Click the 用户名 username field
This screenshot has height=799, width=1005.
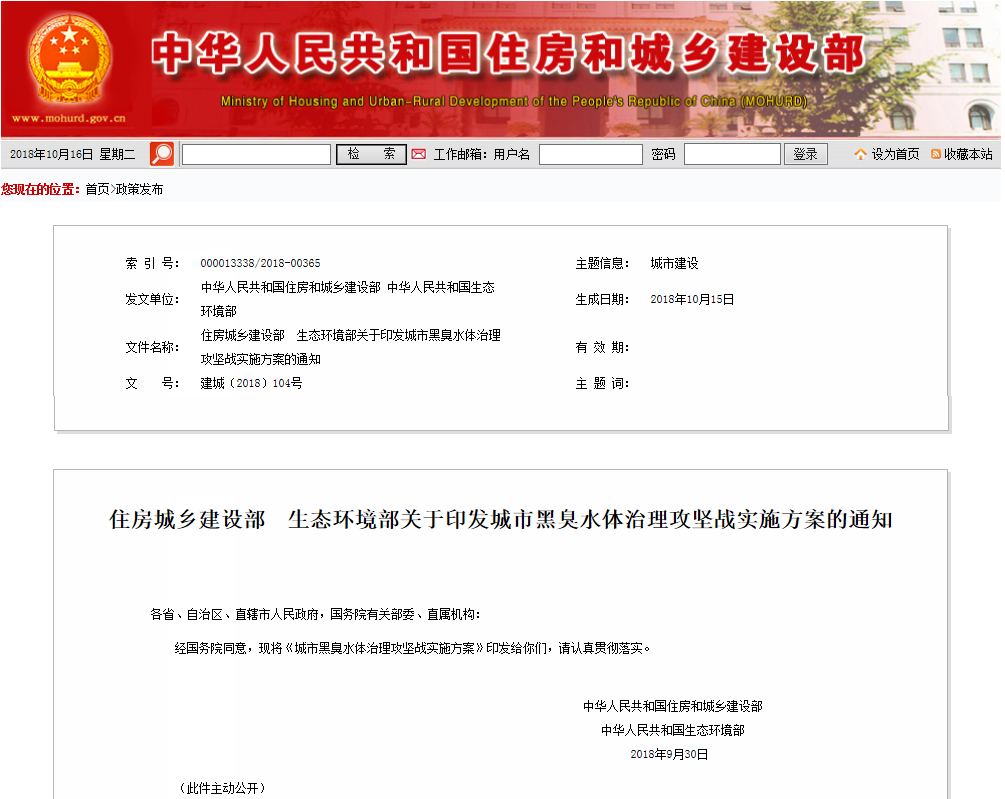point(593,153)
